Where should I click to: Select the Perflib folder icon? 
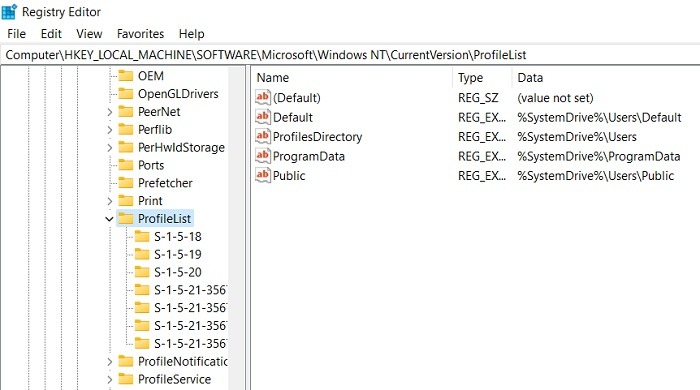126,129
